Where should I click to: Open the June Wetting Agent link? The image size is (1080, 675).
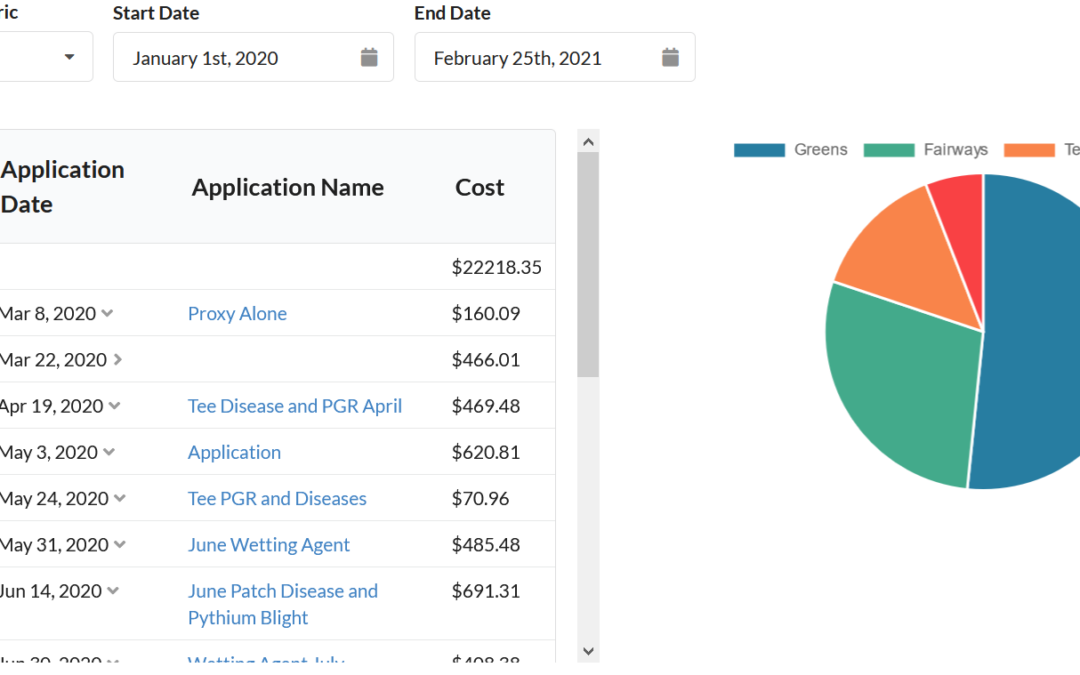click(268, 545)
